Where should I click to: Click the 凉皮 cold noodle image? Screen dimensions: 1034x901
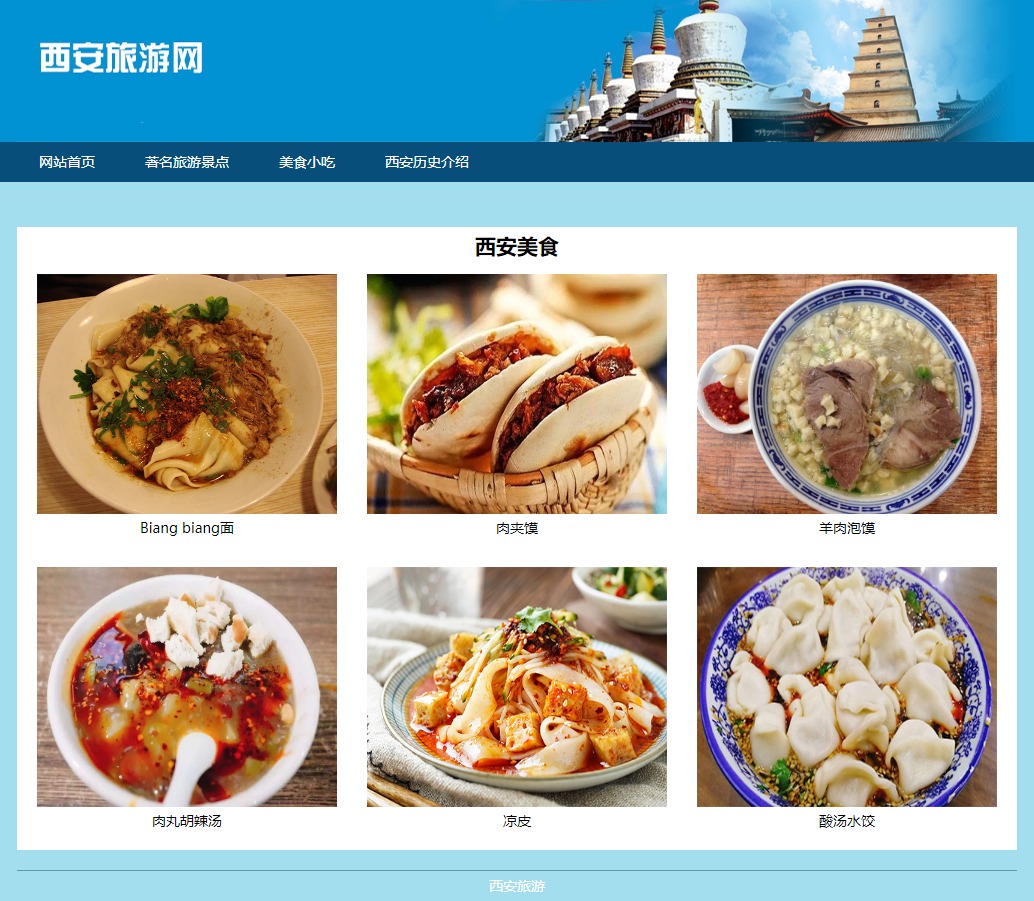point(517,687)
